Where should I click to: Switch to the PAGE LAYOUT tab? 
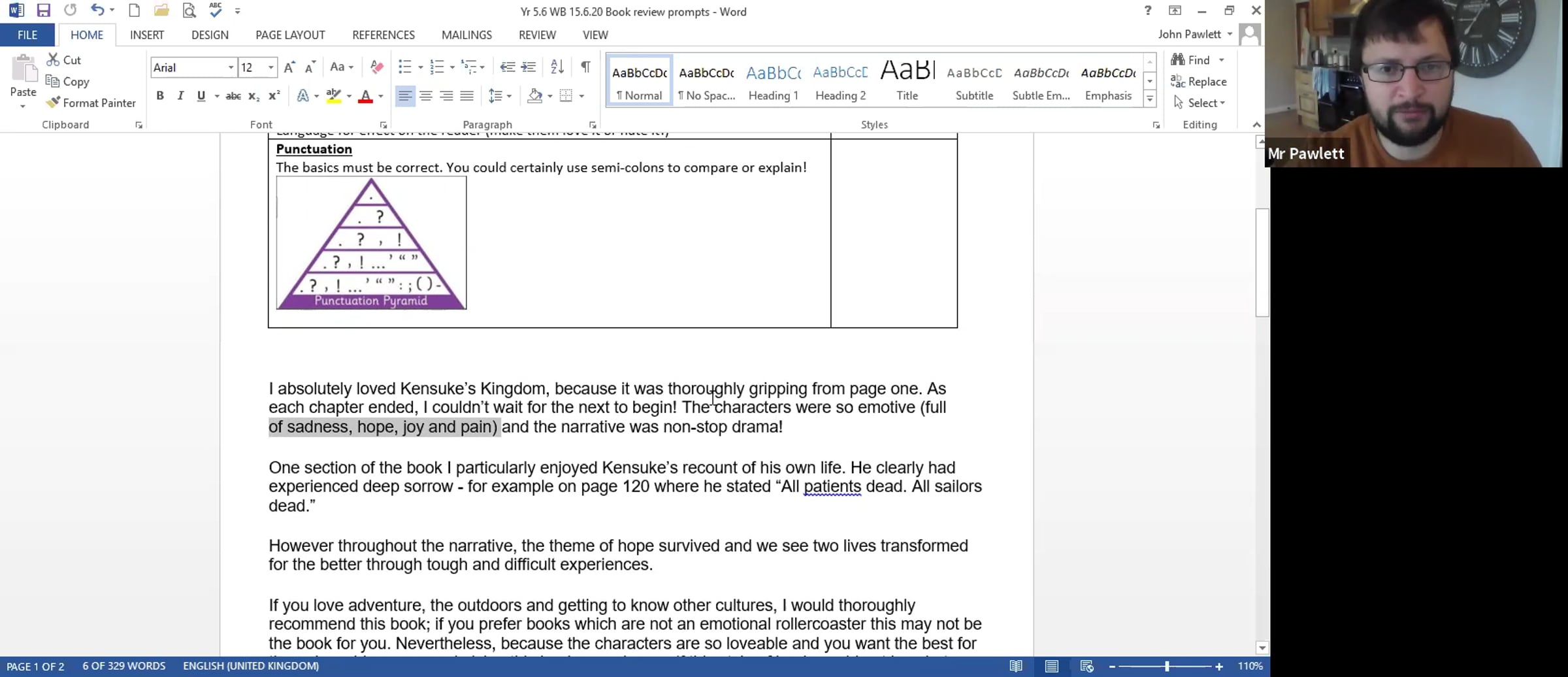click(x=290, y=35)
